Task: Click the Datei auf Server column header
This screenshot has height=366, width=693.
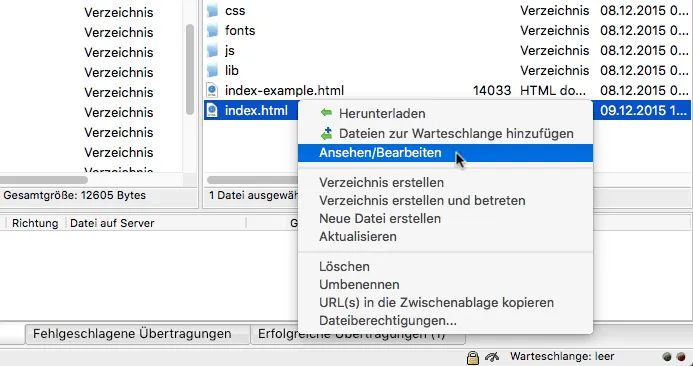Action: pyautogui.click(x=156, y=223)
